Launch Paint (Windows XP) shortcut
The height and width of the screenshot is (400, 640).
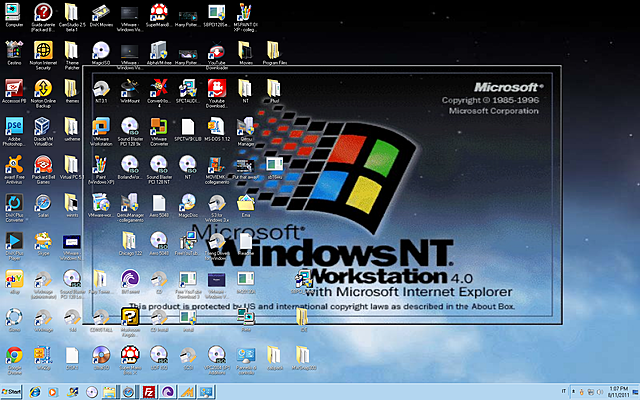pos(101,169)
